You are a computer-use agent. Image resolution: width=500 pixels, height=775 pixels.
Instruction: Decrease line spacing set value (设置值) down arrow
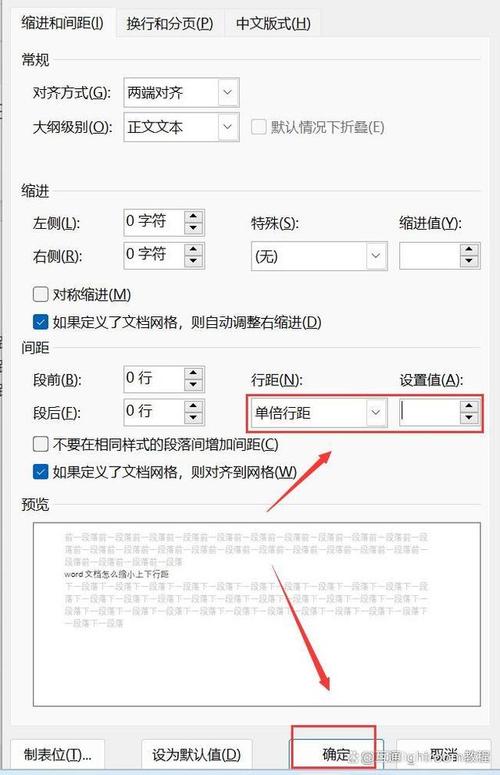coord(469,418)
